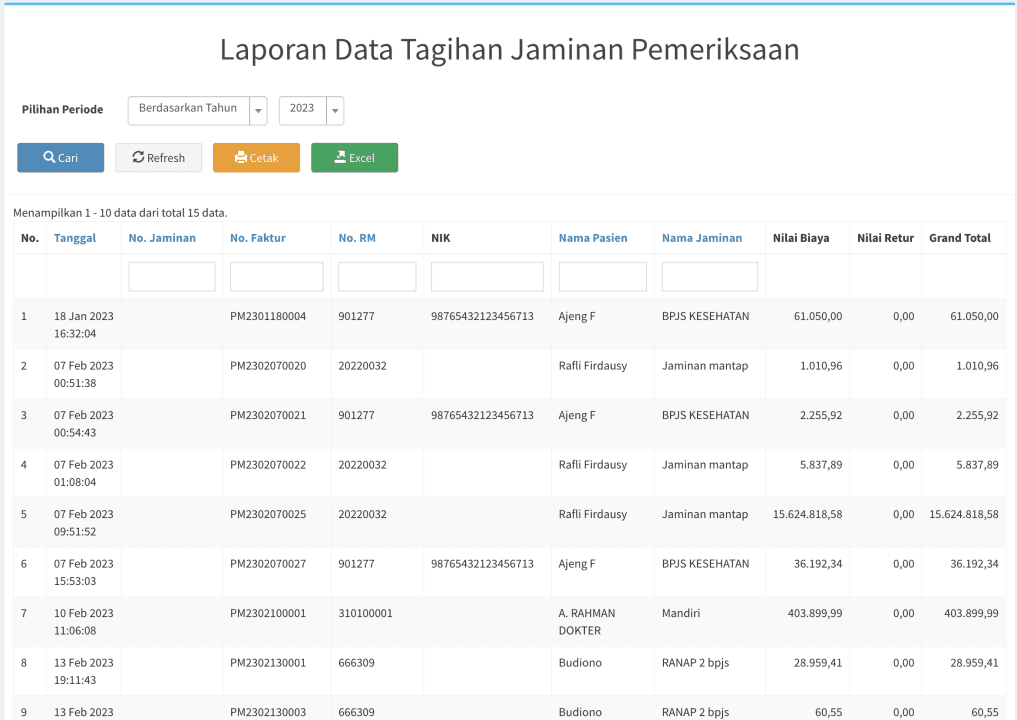Sort by Nama Jaminan column header
1017x720 pixels.
(x=702, y=238)
